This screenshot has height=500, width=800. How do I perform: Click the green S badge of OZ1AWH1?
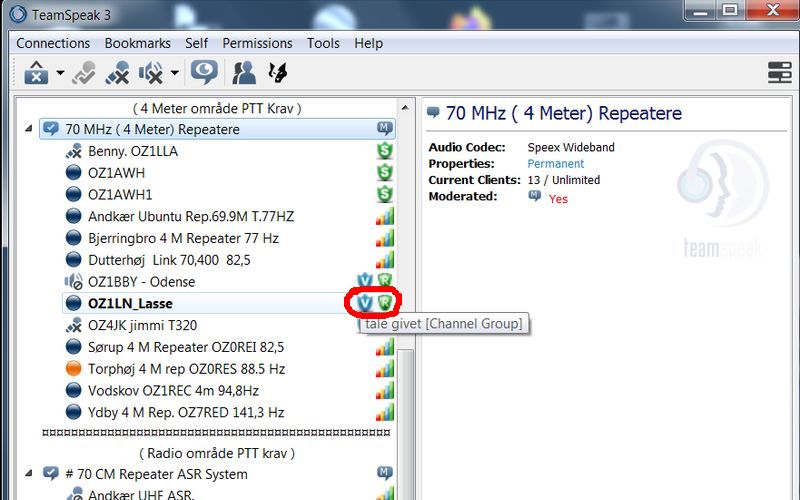tap(385, 194)
